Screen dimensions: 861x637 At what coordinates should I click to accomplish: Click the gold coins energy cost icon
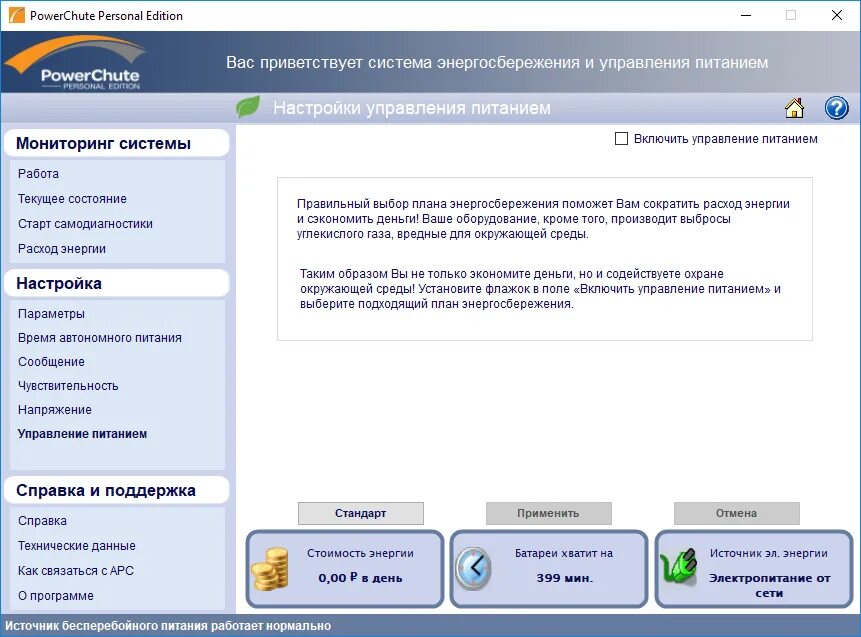coord(270,569)
